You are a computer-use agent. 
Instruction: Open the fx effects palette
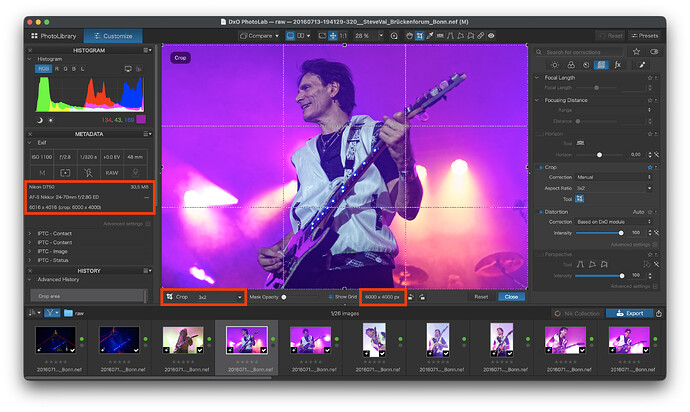(x=616, y=64)
